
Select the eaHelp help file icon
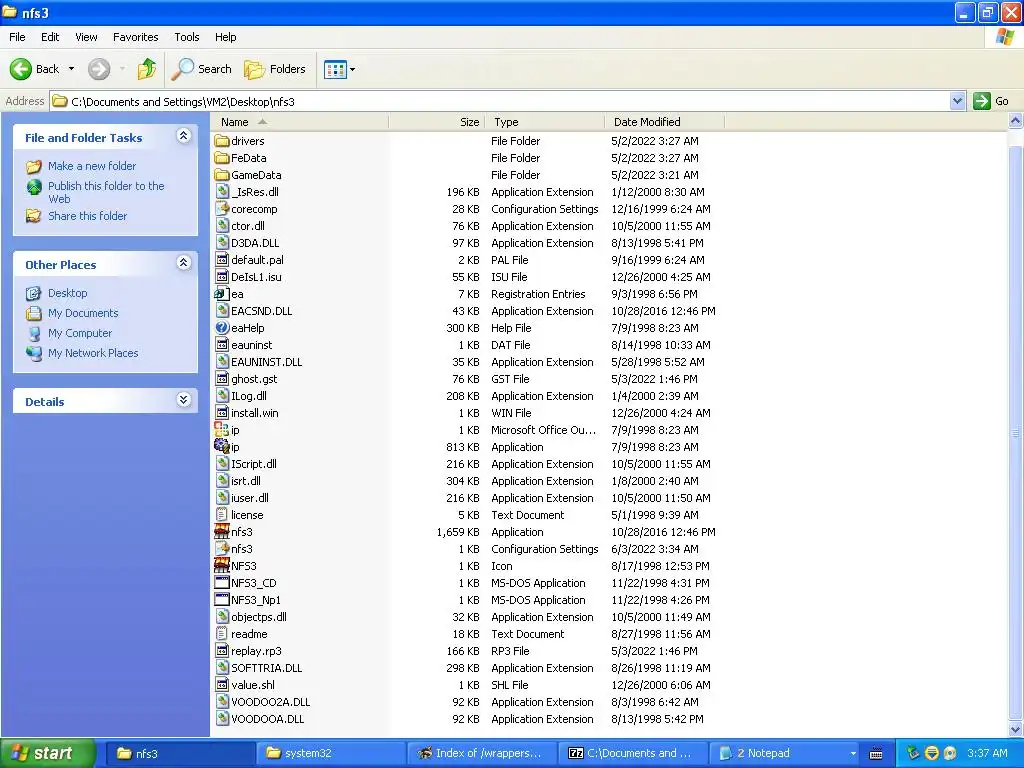pyautogui.click(x=222, y=327)
